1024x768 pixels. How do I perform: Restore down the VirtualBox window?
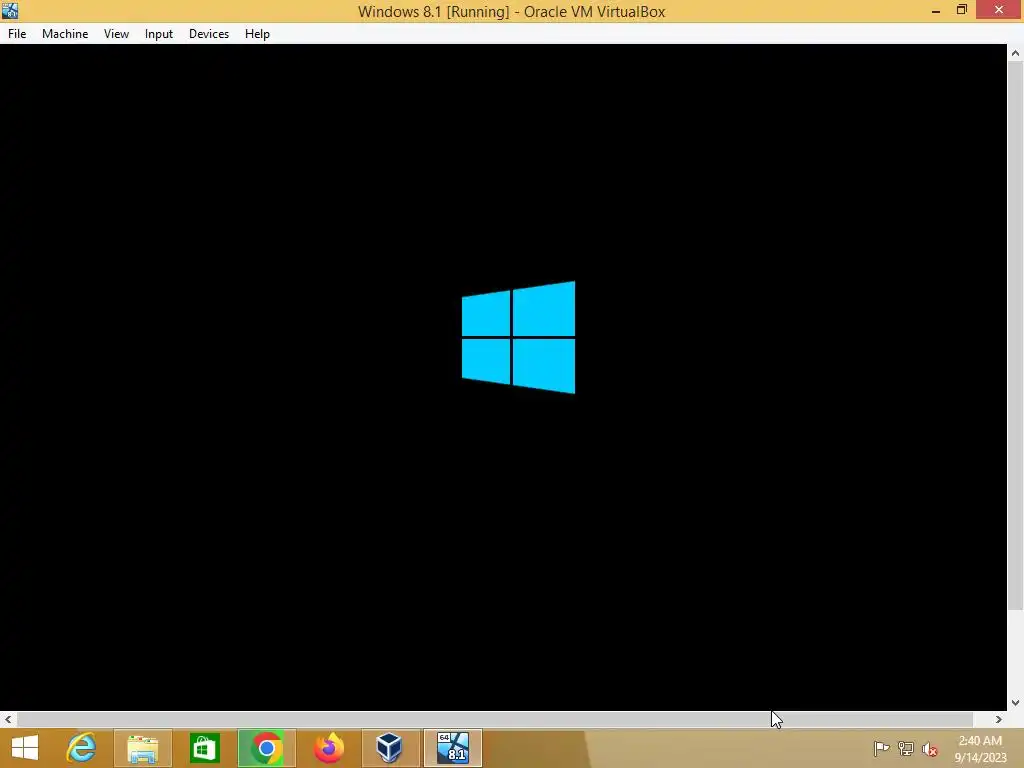tap(961, 10)
